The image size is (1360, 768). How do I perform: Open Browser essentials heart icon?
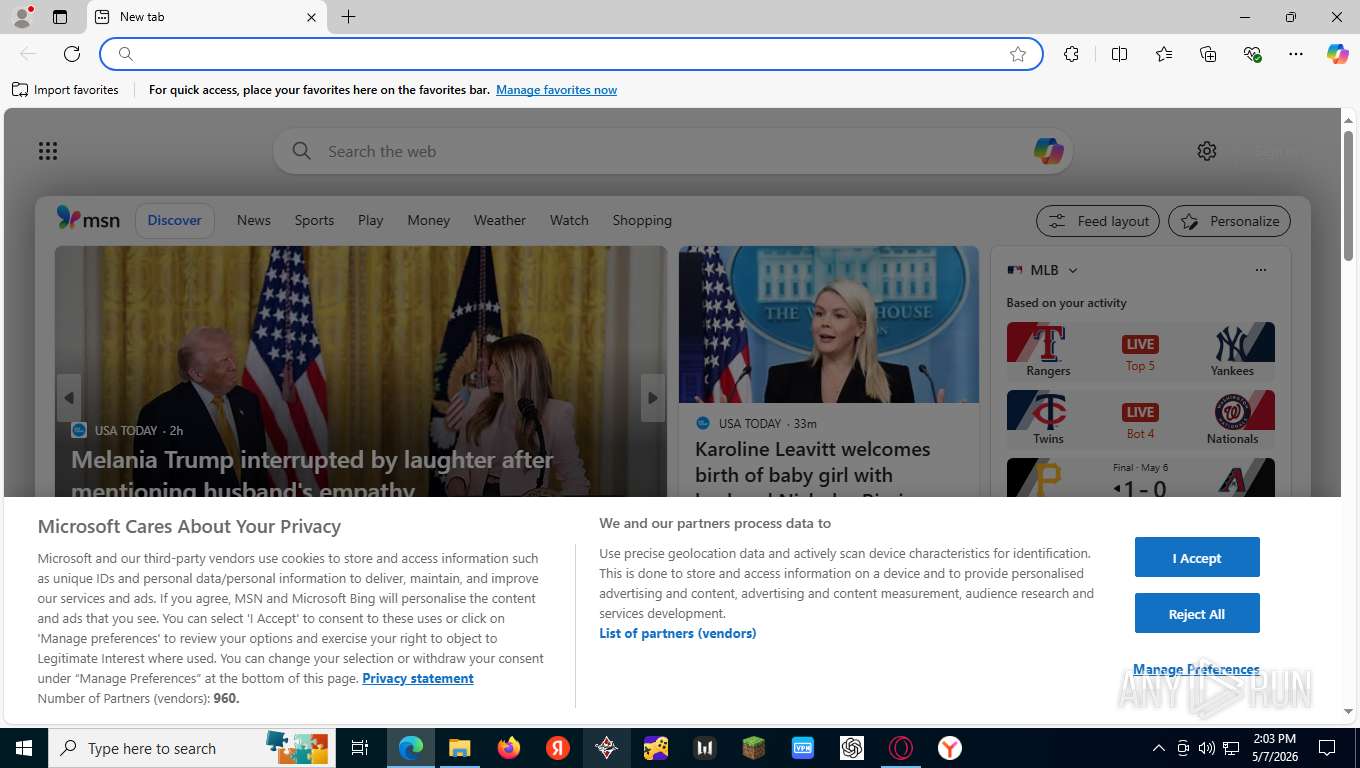point(1252,54)
